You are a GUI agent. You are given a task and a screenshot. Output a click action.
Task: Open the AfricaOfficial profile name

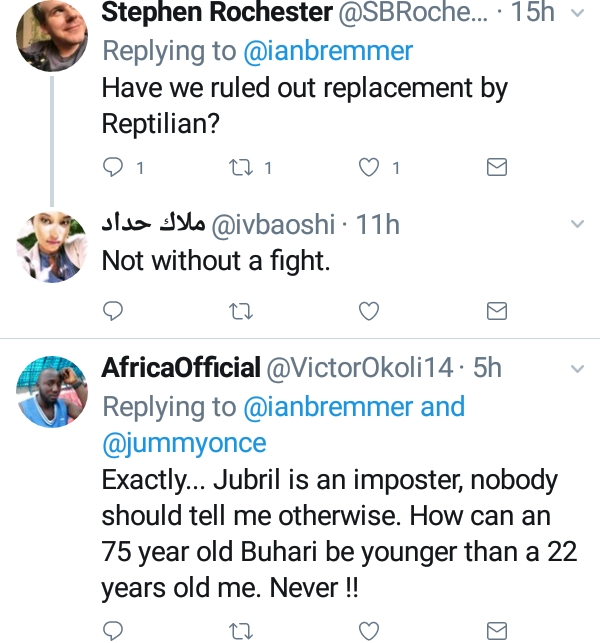click(180, 369)
